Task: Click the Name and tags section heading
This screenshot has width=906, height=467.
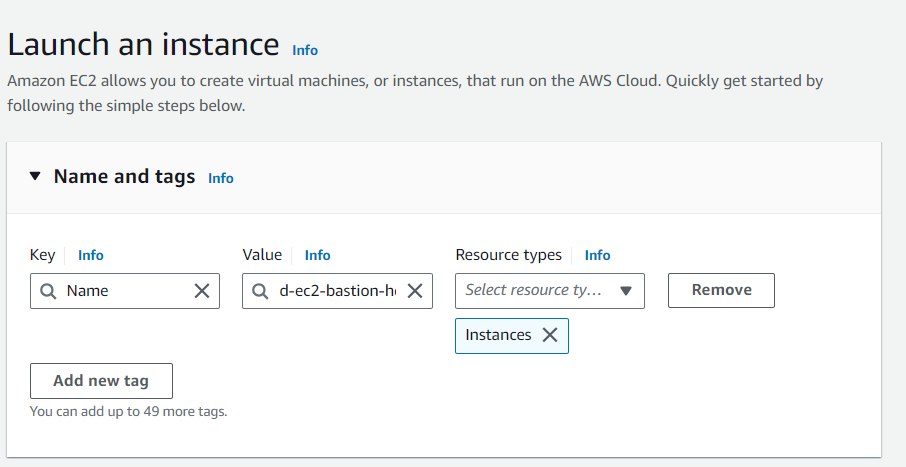Action: coord(124,177)
